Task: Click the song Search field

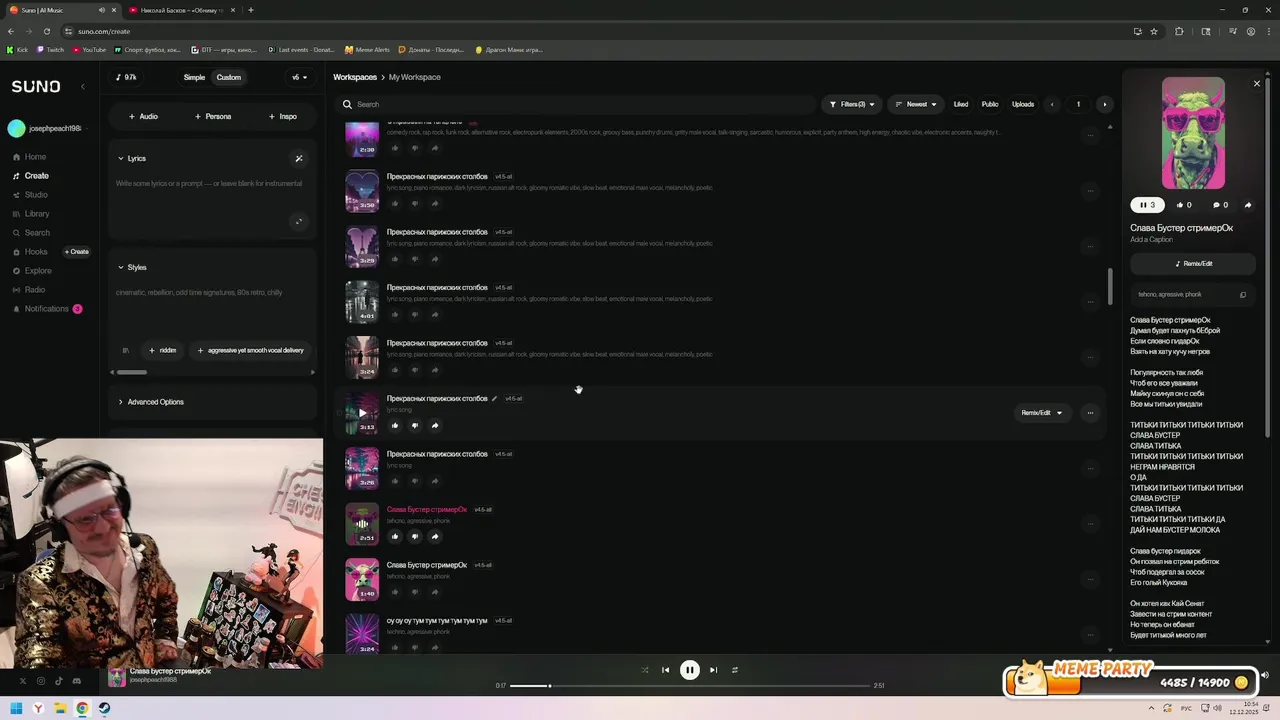Action: point(575,104)
